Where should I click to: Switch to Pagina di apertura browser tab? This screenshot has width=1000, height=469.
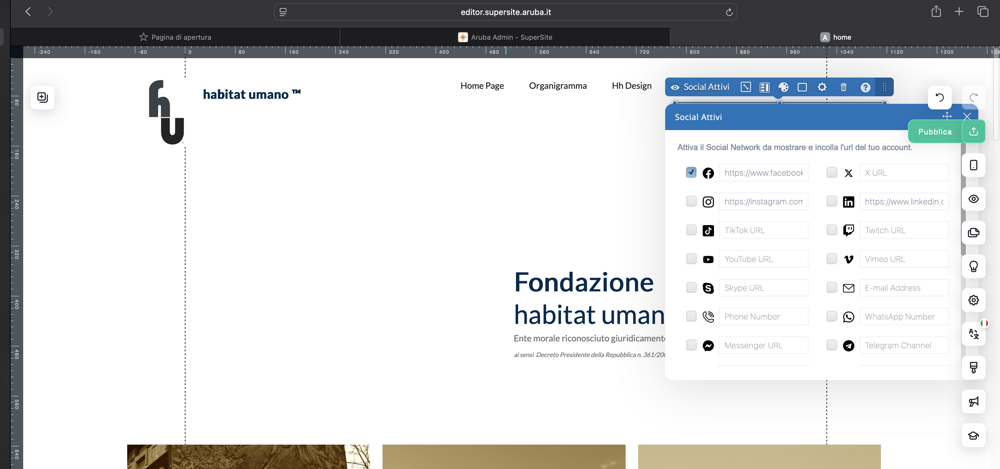175,37
